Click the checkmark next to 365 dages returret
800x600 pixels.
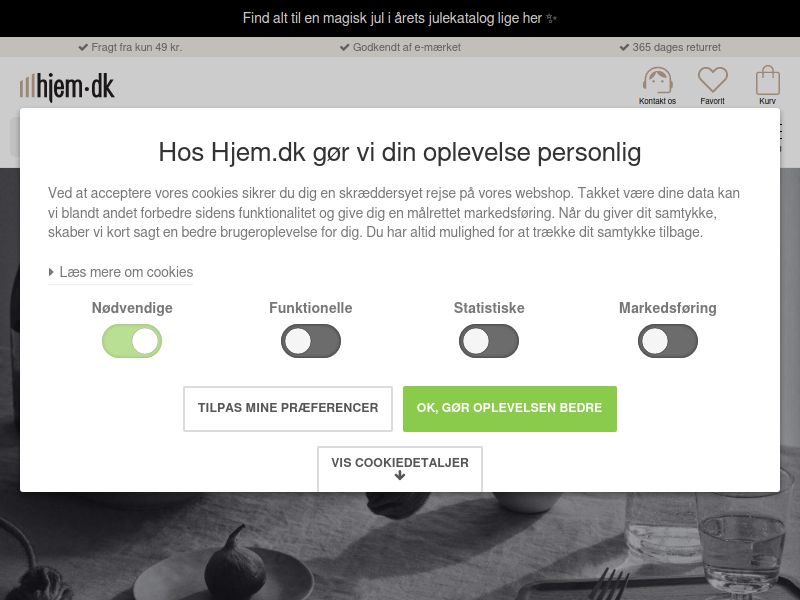[624, 47]
